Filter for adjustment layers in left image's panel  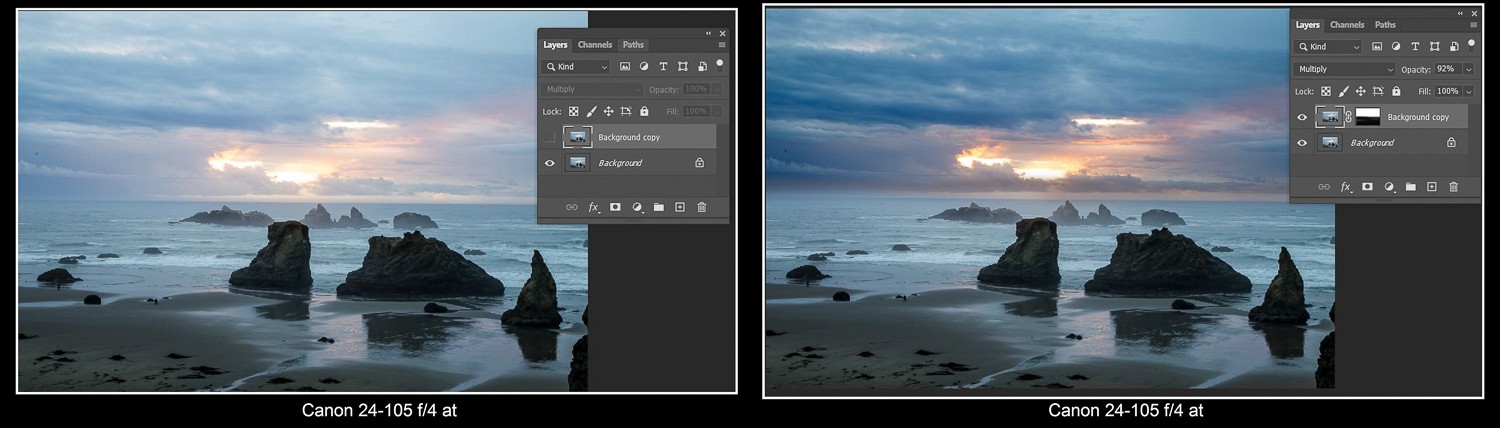(644, 67)
